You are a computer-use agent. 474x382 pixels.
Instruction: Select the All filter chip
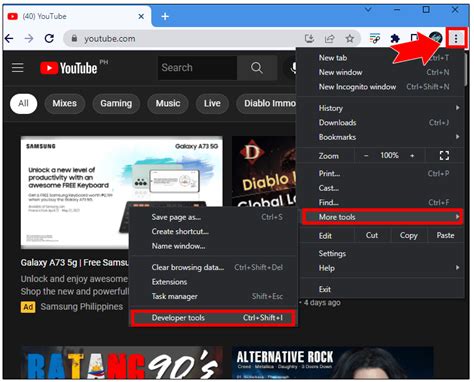tap(23, 103)
